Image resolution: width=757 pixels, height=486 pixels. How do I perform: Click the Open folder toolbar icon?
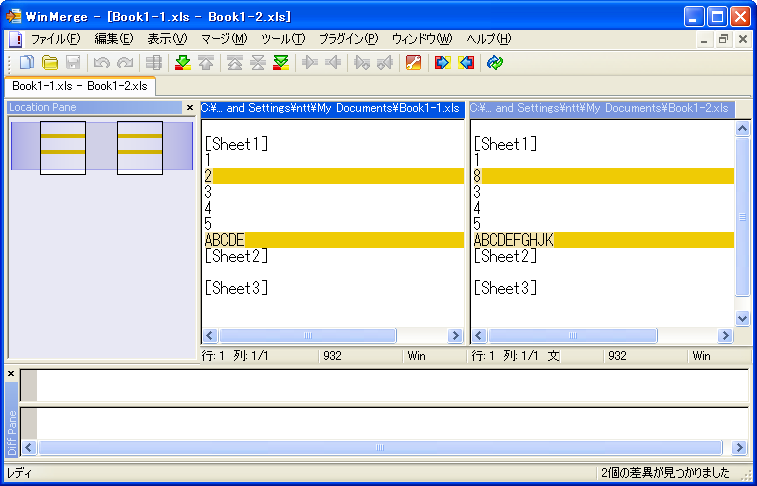click(50, 62)
